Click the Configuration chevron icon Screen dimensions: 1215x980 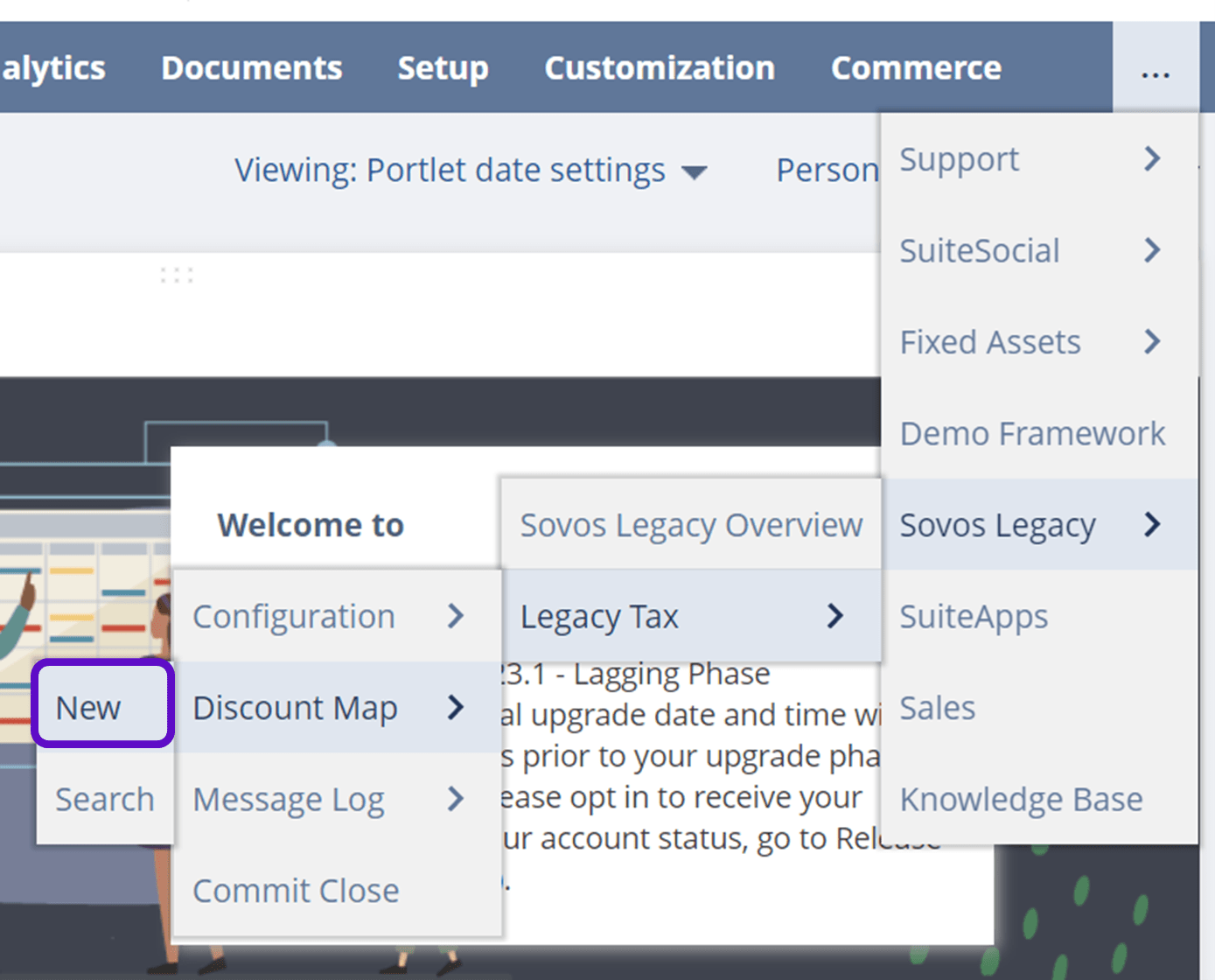click(455, 616)
